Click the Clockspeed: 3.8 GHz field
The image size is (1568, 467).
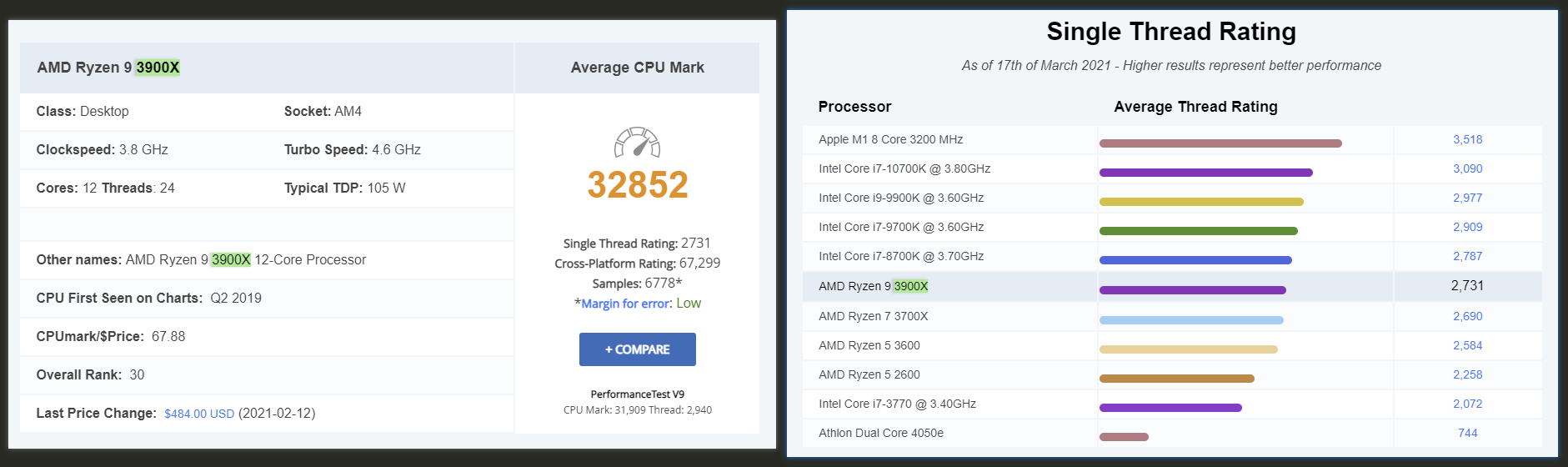102,149
